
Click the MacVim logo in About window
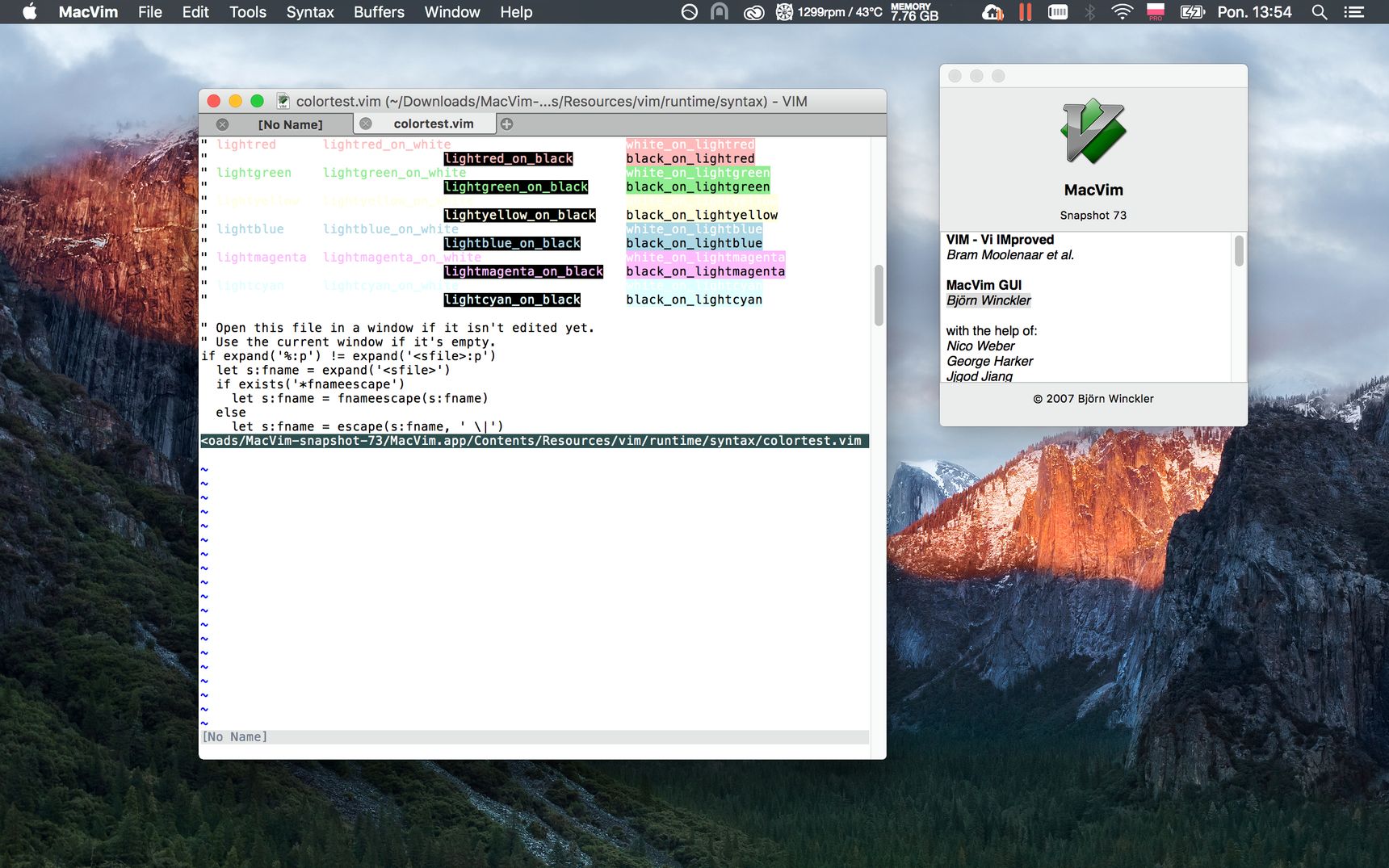pos(1093,131)
